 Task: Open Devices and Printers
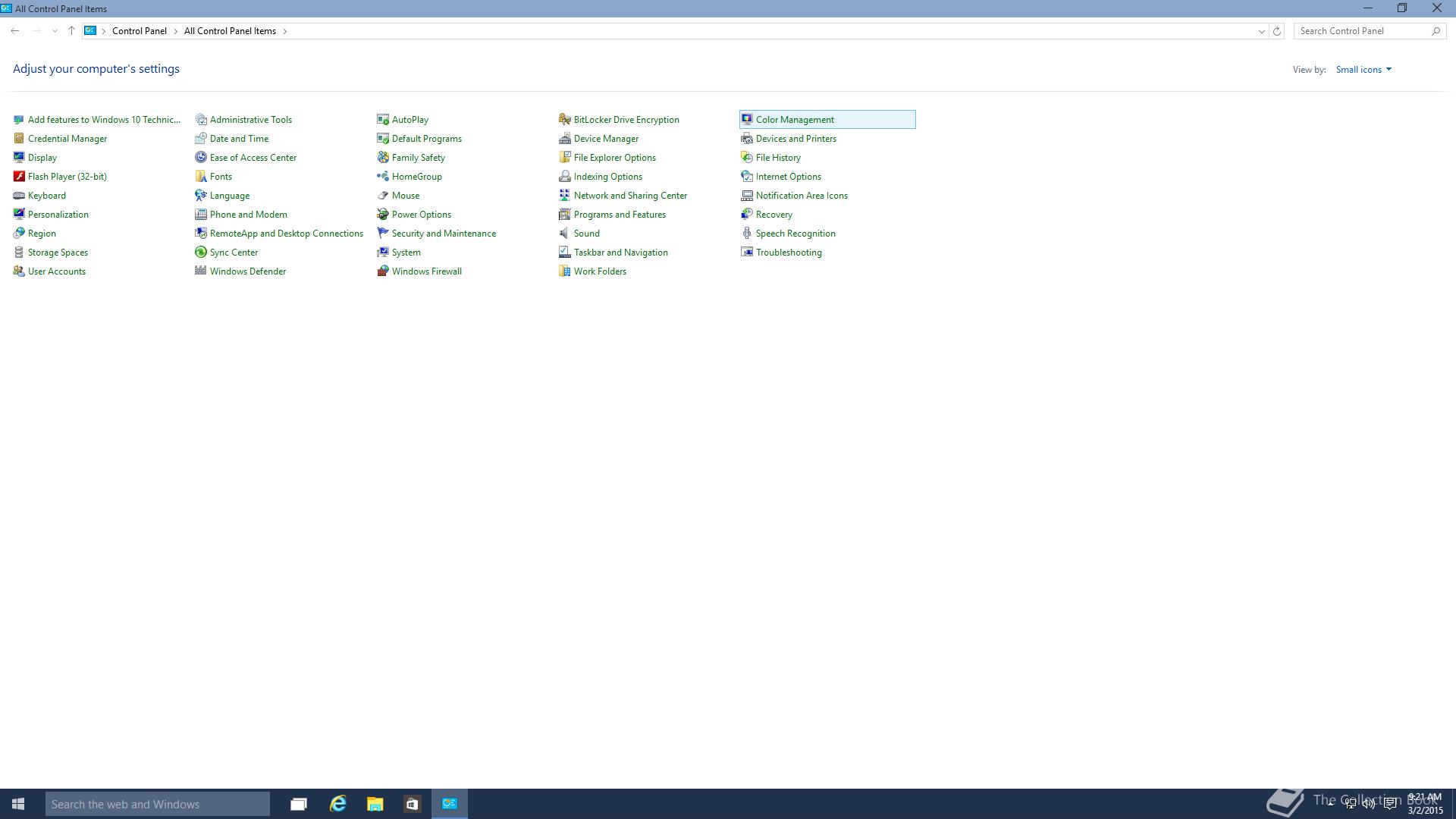tap(796, 139)
